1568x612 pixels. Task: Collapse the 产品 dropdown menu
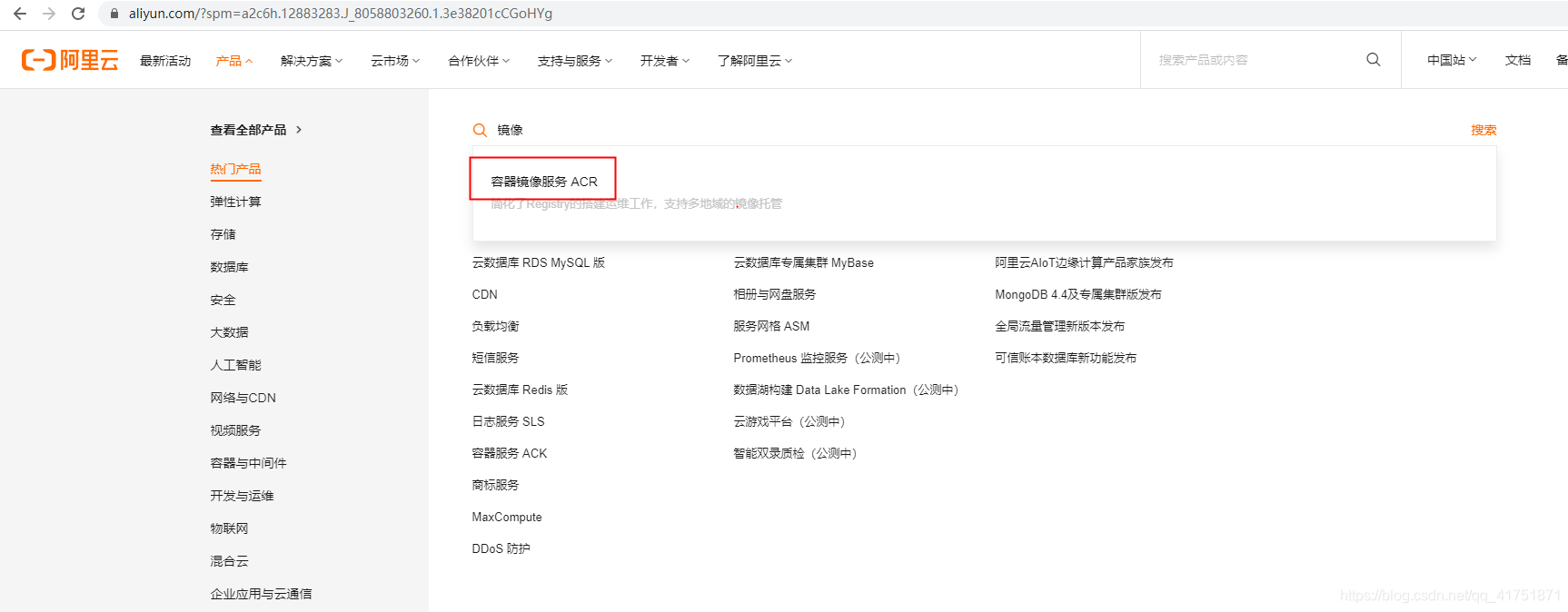tap(234, 61)
